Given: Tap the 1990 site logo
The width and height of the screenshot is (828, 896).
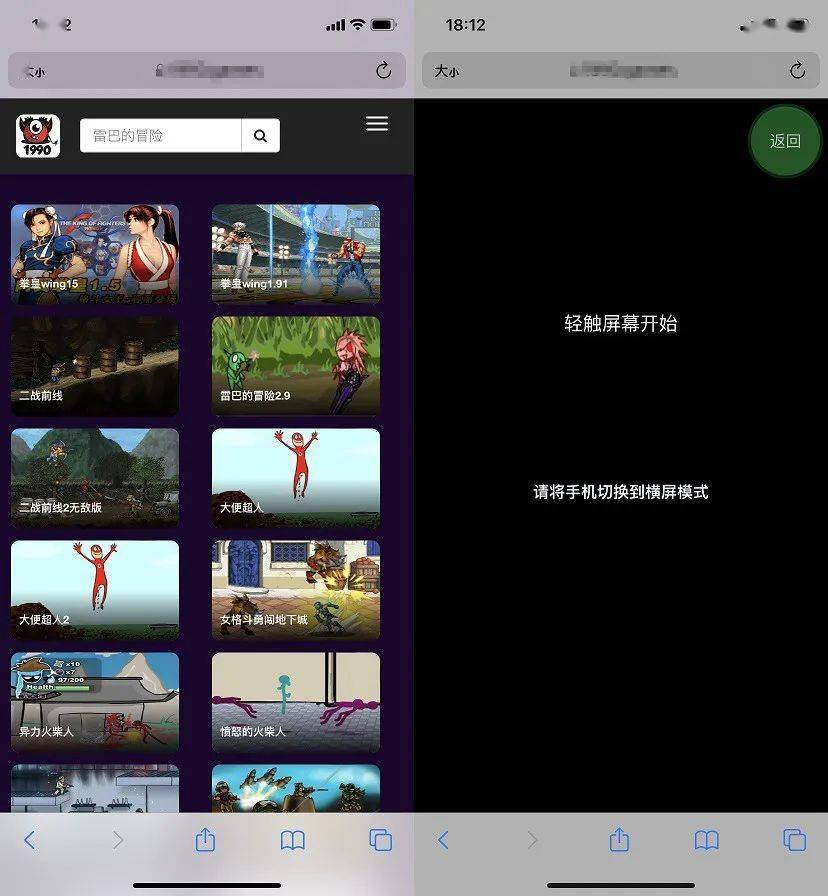Looking at the screenshot, I should click(x=36, y=134).
